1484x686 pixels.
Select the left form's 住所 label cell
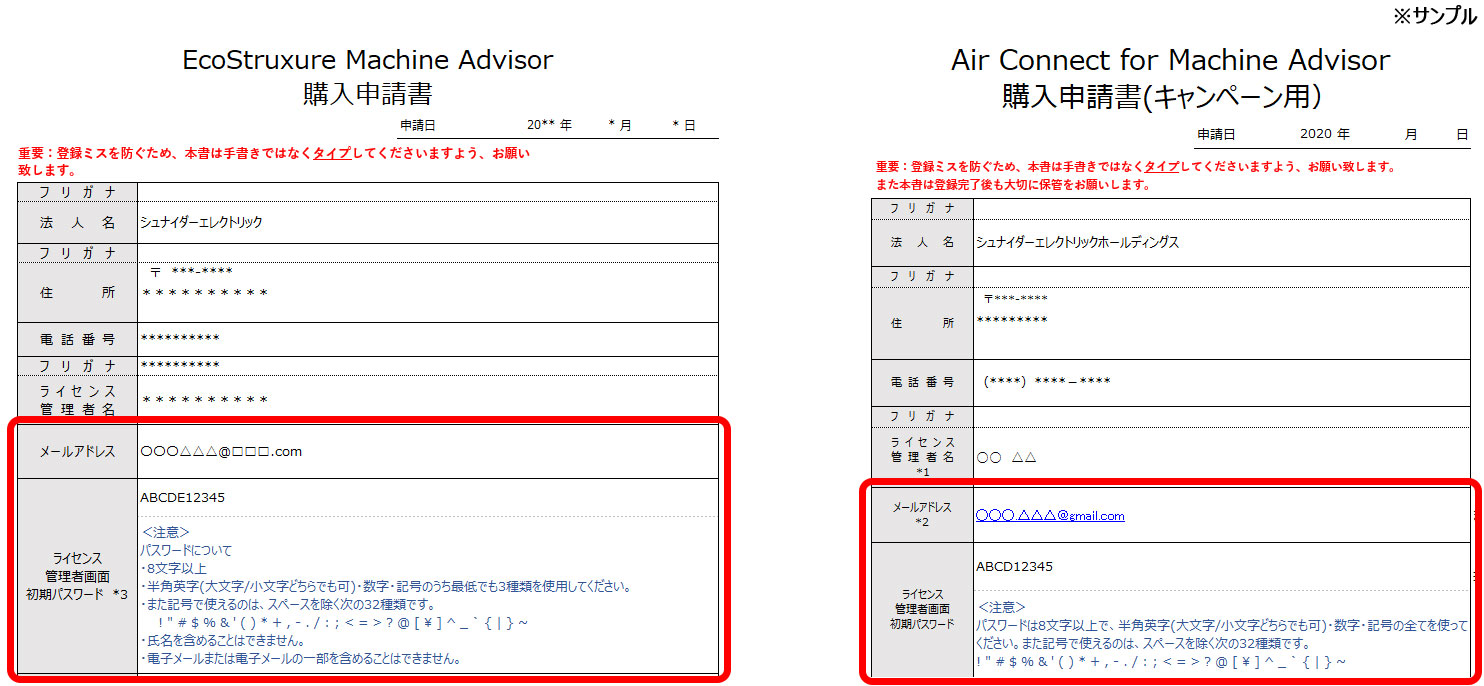pos(78,292)
